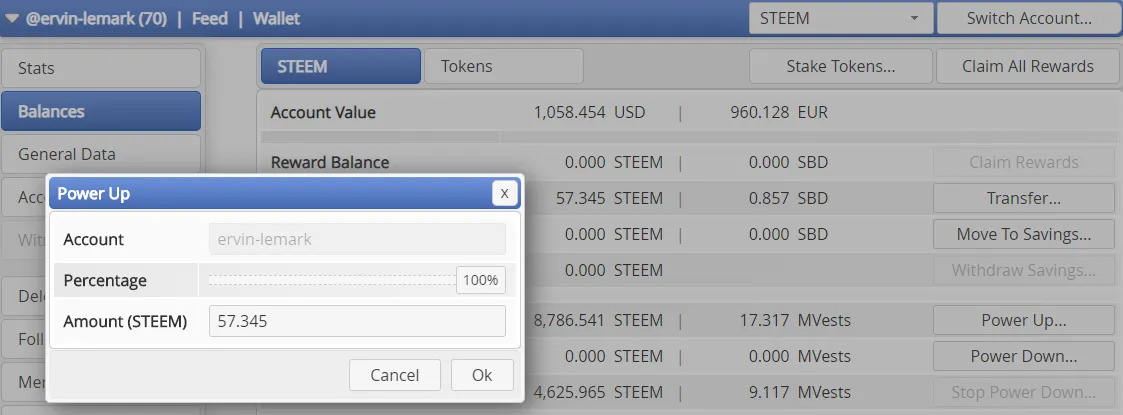1123x415 pixels.
Task: Click Cancel in Power Up dialog
Action: point(395,375)
